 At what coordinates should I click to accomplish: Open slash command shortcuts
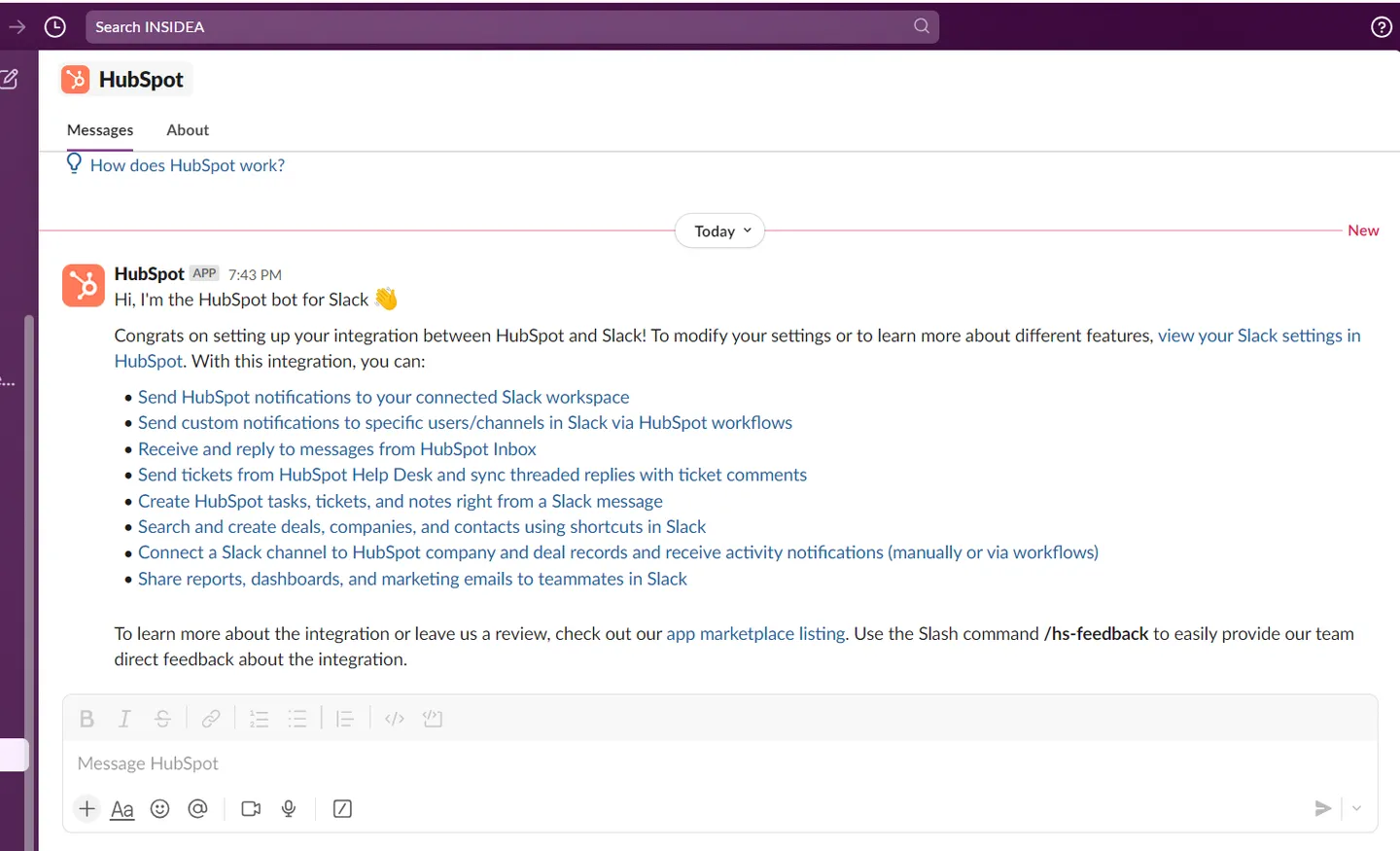pyautogui.click(x=342, y=808)
